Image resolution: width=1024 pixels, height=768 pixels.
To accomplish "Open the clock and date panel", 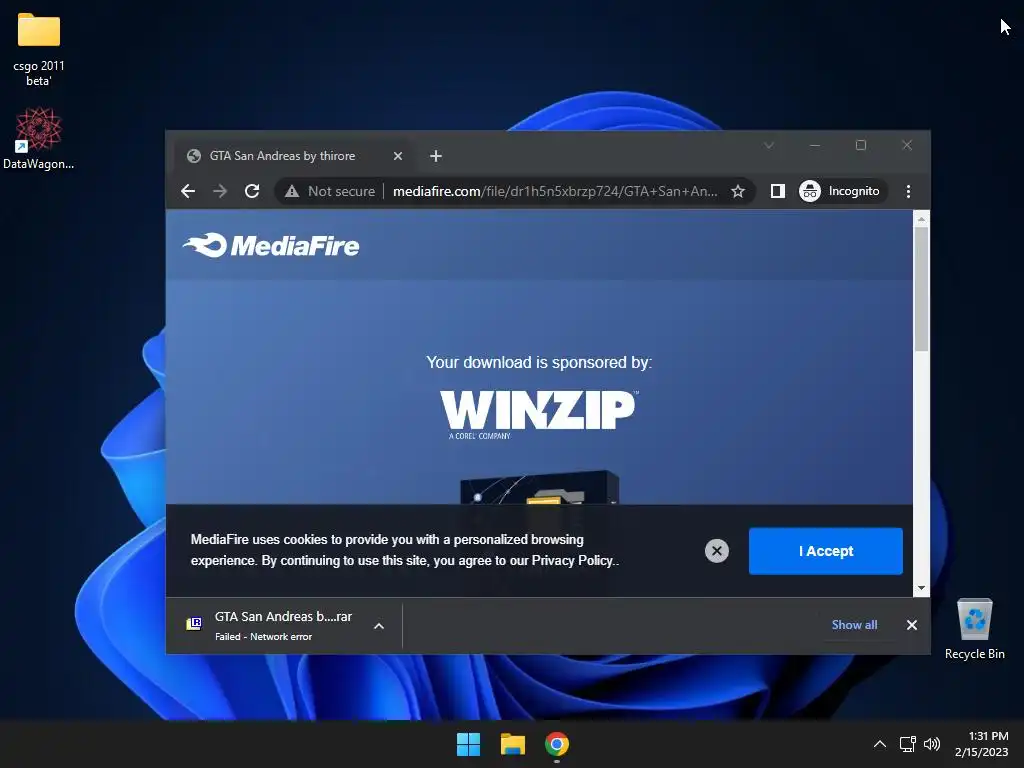I will [981, 744].
